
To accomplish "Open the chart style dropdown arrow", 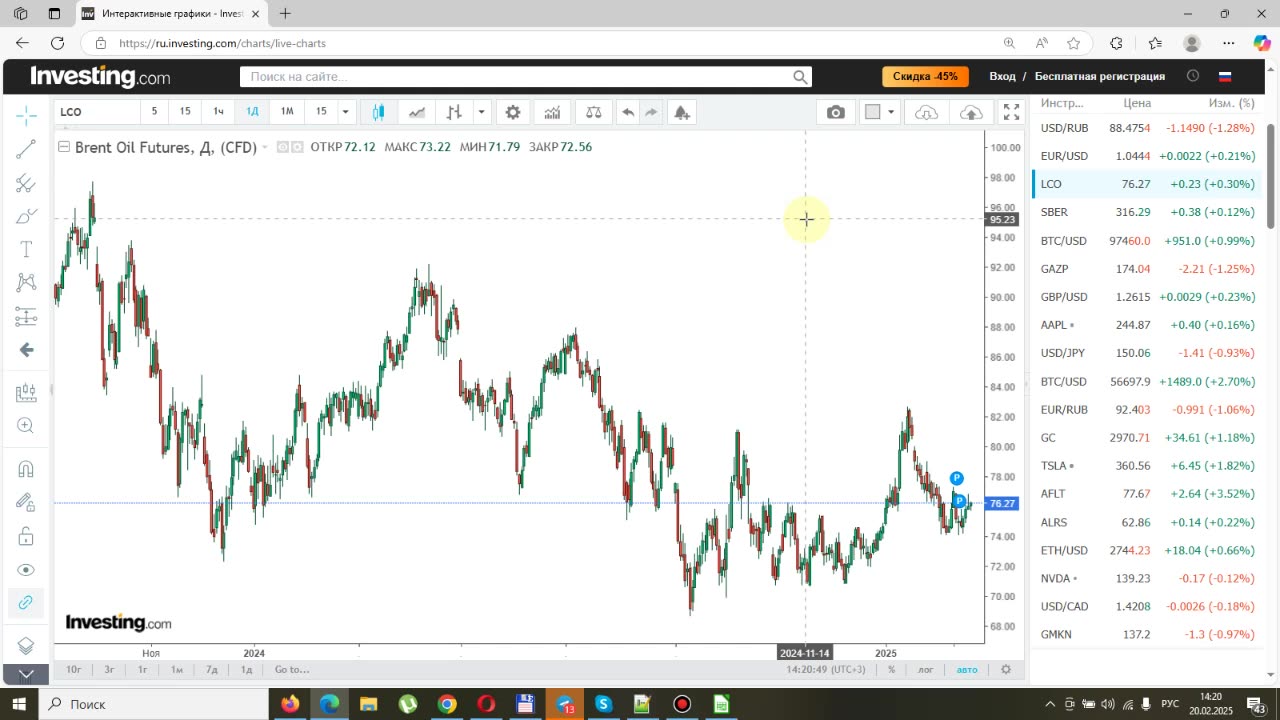I will pyautogui.click(x=481, y=112).
